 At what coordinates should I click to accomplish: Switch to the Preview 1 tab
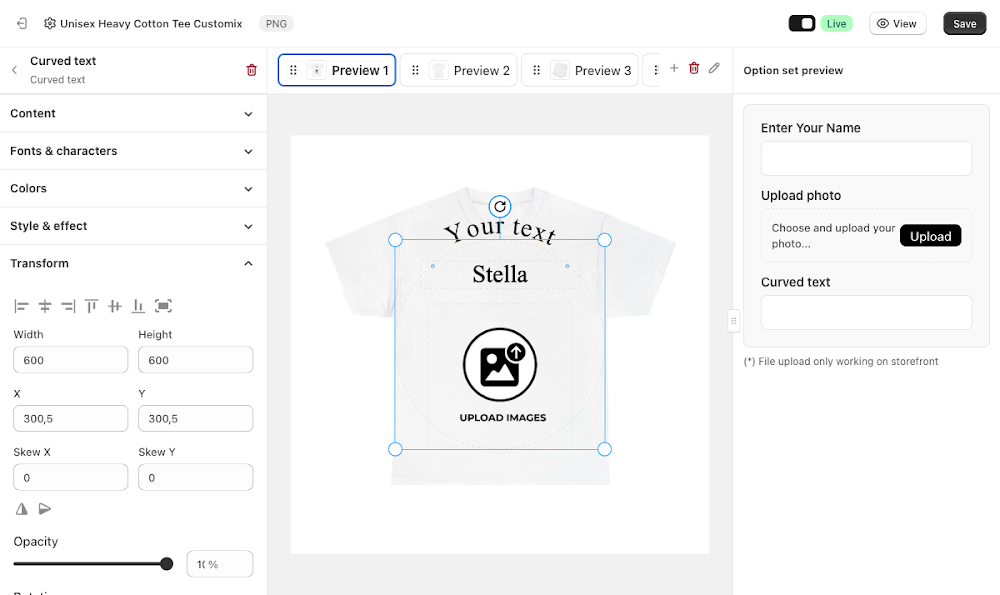pyautogui.click(x=337, y=70)
